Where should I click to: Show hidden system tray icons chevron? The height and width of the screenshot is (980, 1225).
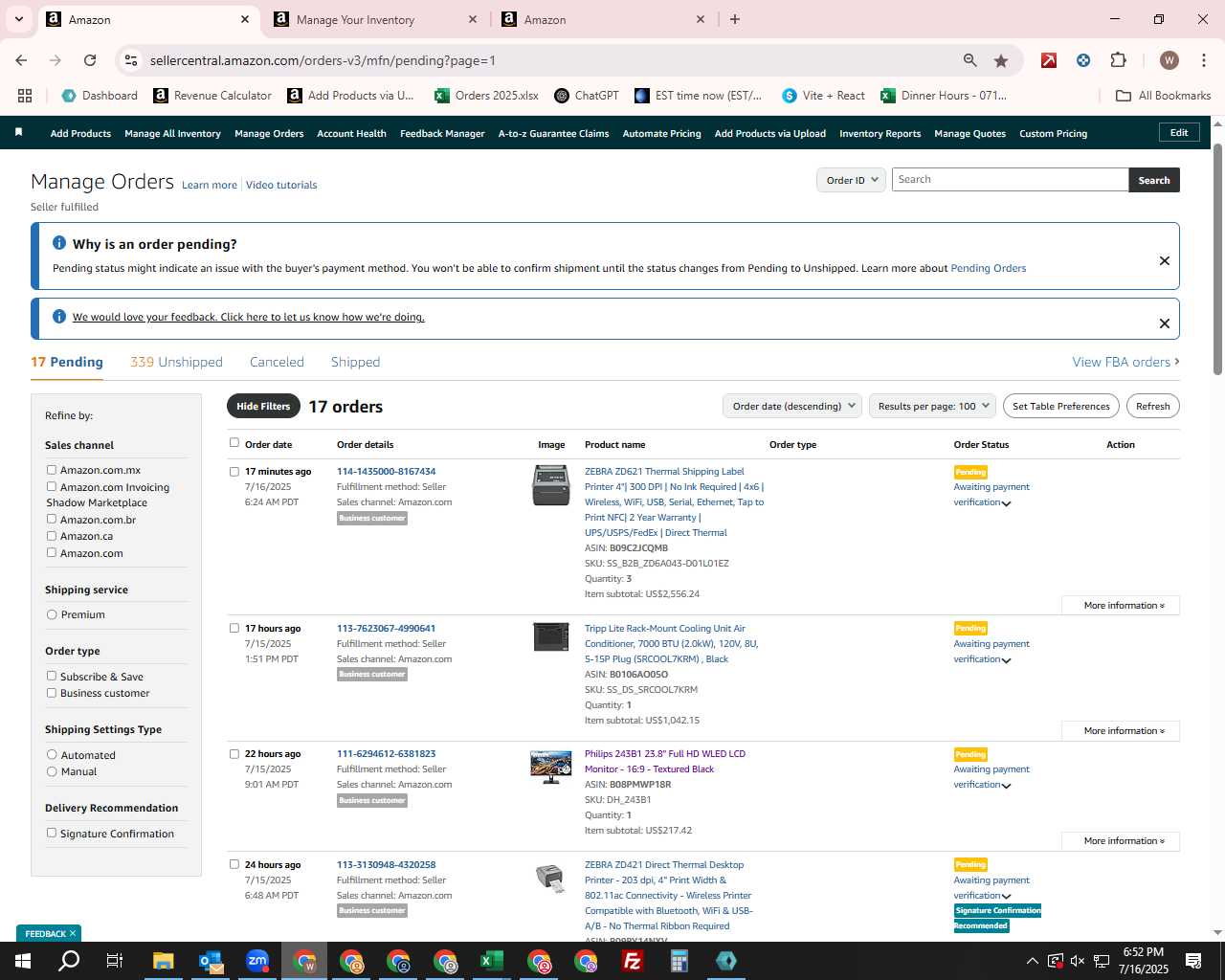(1032, 961)
